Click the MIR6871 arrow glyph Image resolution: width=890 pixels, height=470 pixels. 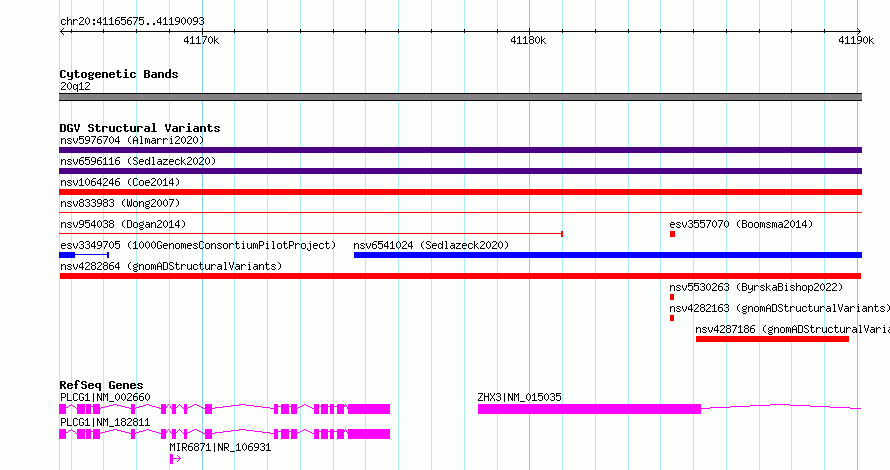pos(175,459)
